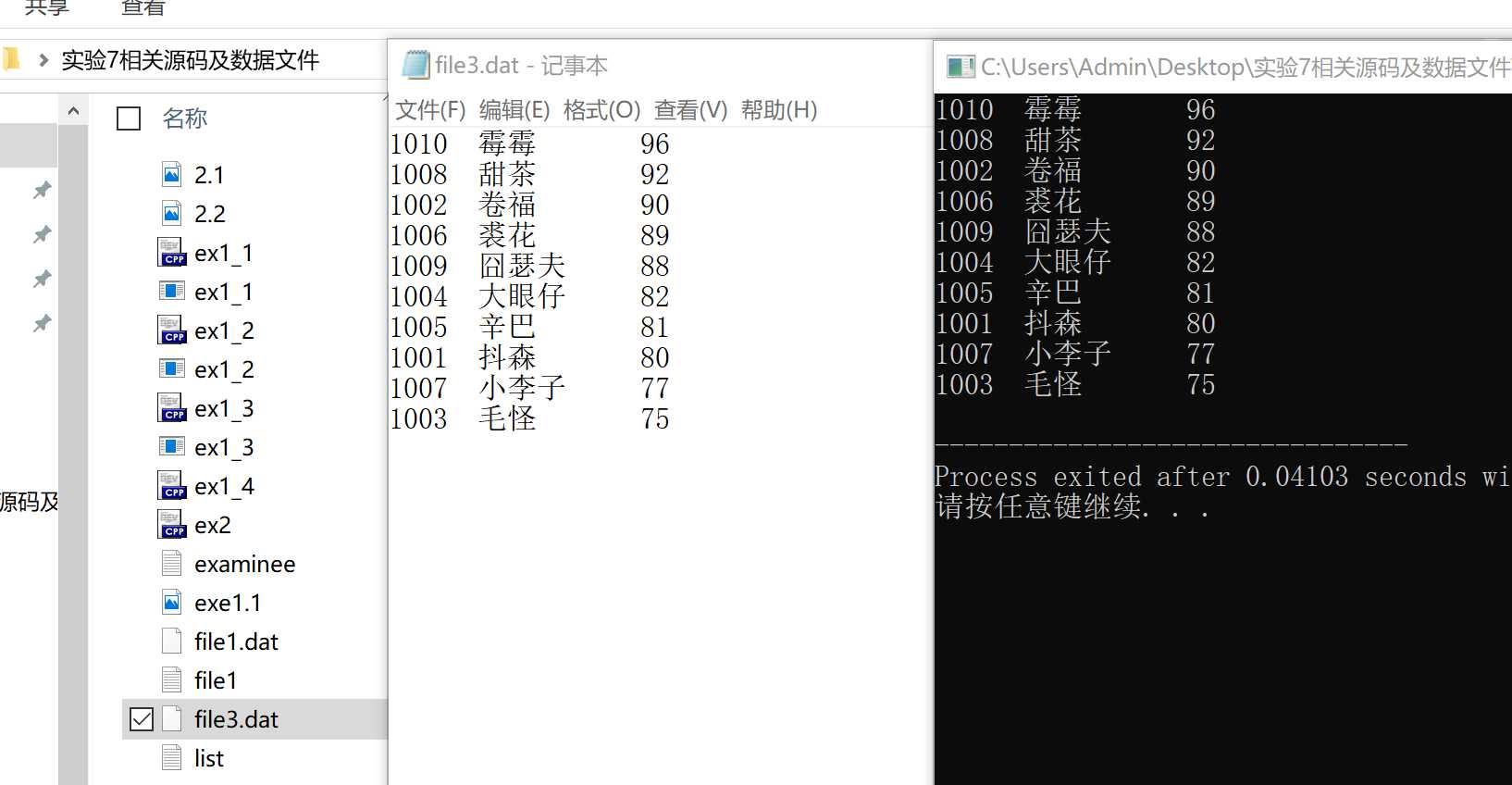
Task: Select the list file name
Action: tap(209, 758)
